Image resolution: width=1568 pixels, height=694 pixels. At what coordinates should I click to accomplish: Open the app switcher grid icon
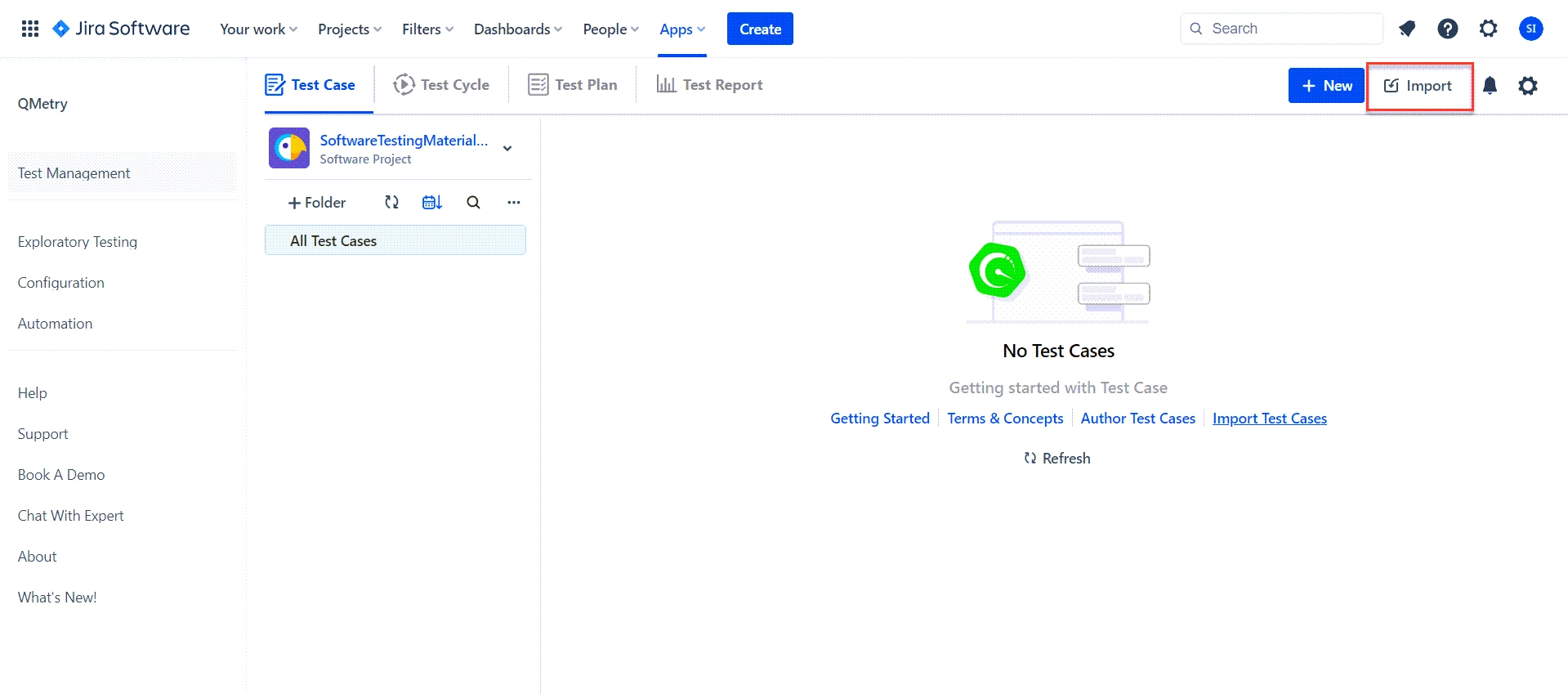(30, 29)
